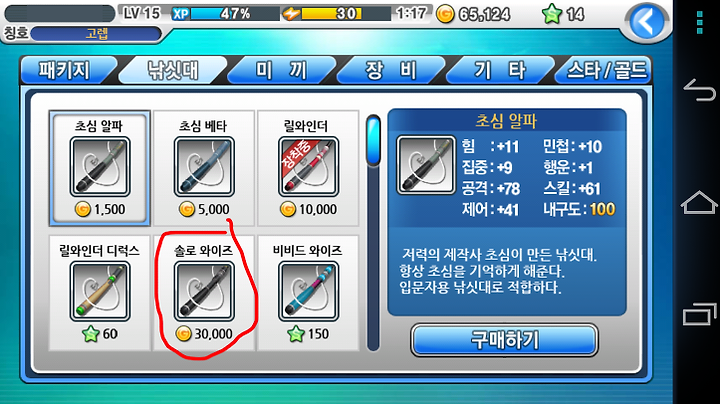Pick the 솔로 와이즈 rod icon
This screenshot has width=720, height=404.
click(204, 291)
